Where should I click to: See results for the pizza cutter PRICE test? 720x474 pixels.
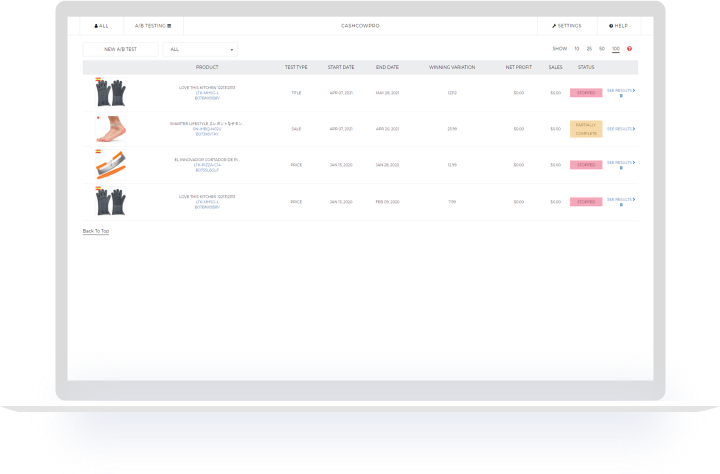[x=621, y=163]
